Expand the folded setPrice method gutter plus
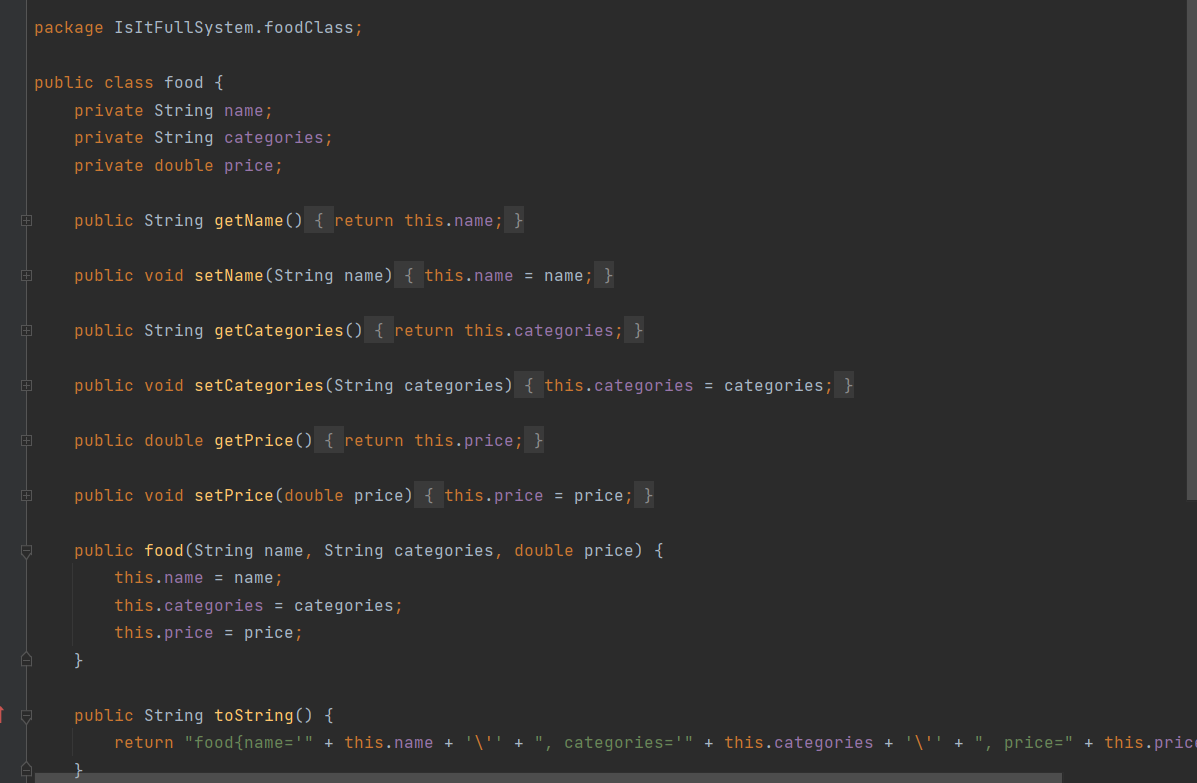The height and width of the screenshot is (783, 1197). pyautogui.click(x=26, y=495)
